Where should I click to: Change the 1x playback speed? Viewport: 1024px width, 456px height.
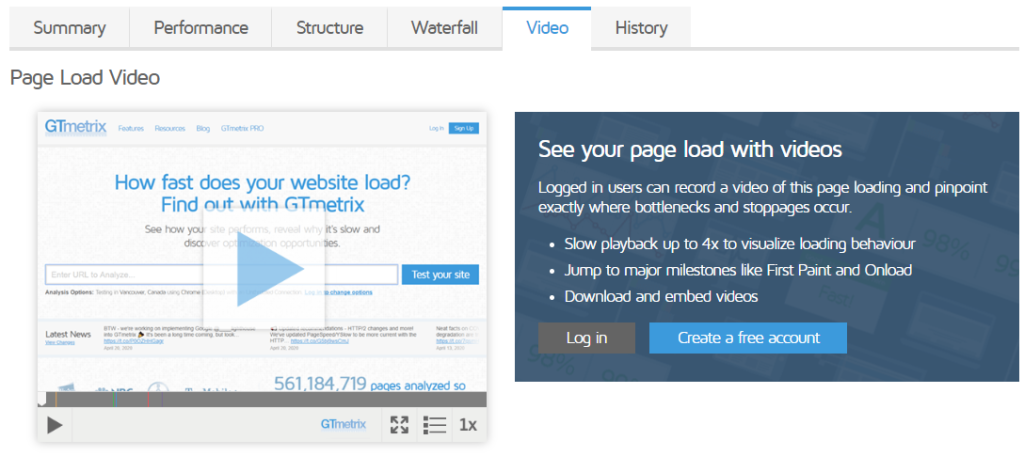tap(468, 425)
